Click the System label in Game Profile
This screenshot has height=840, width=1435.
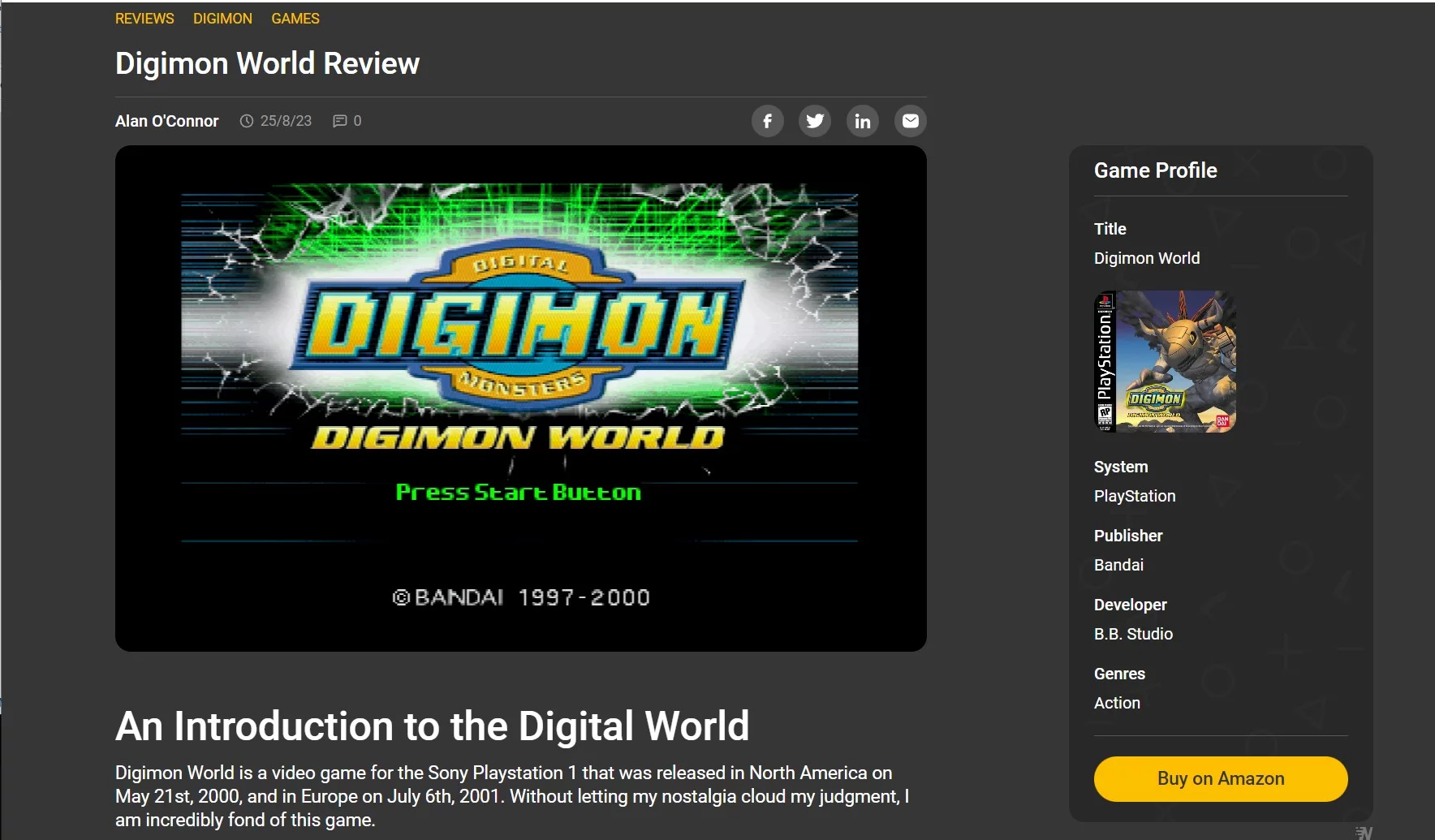pyautogui.click(x=1121, y=467)
